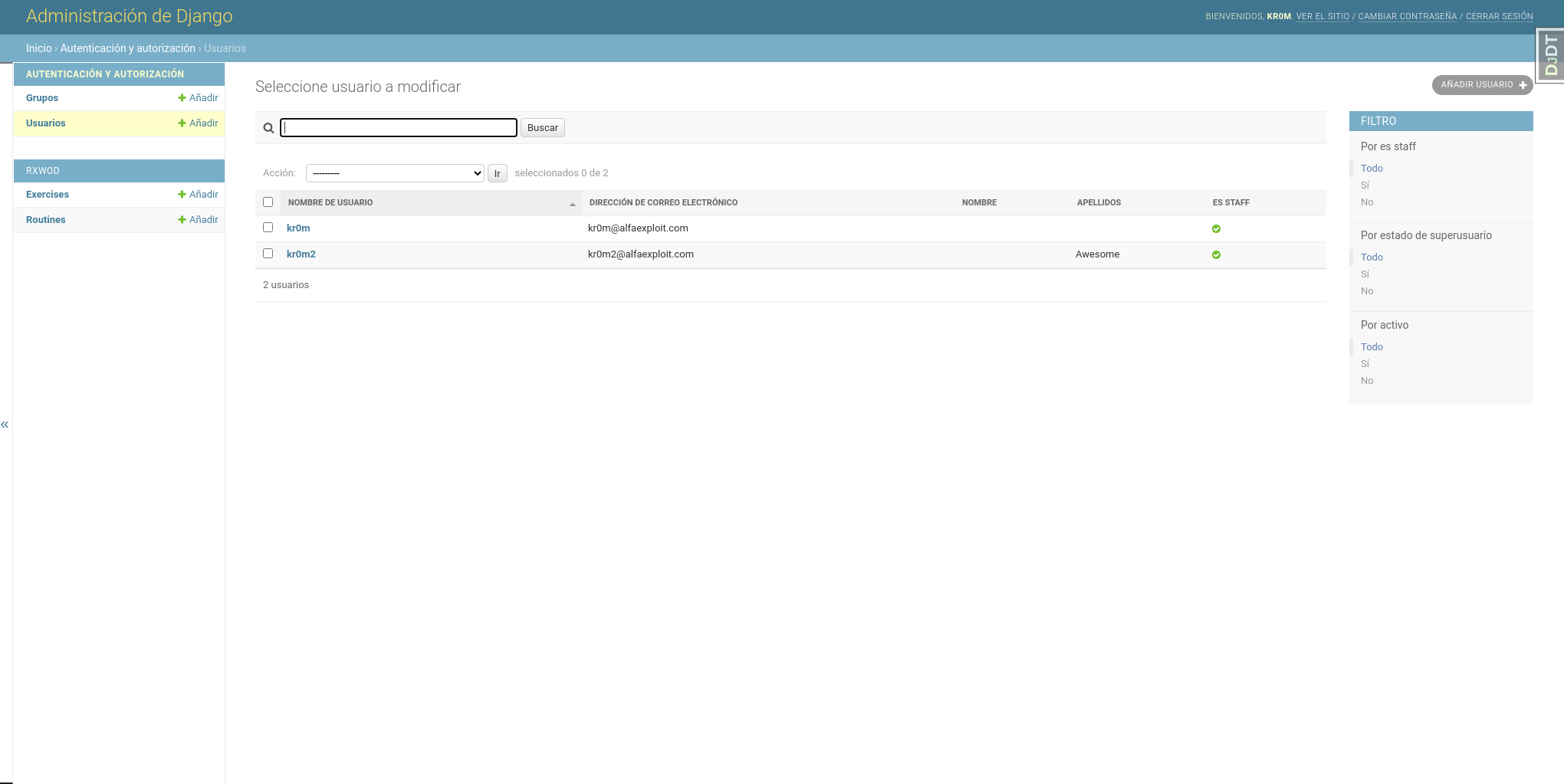Click the search magnifier icon

(x=268, y=128)
